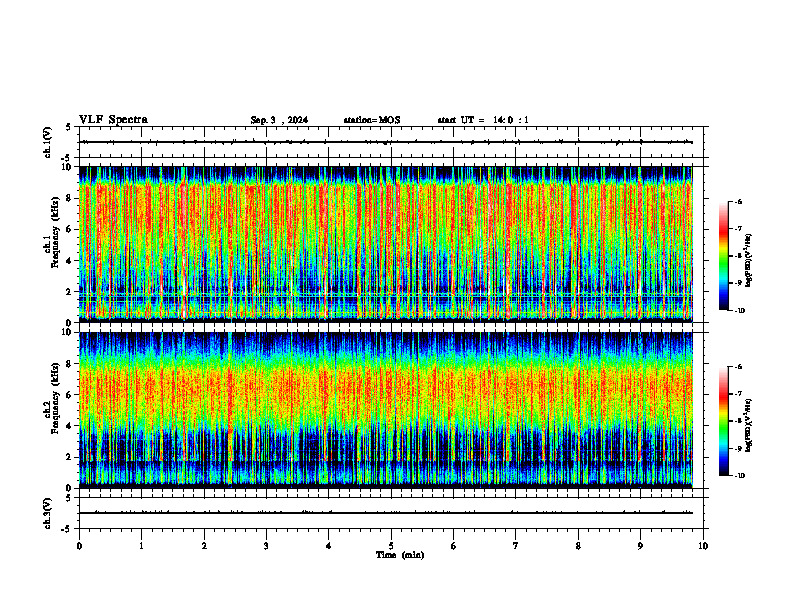The width and height of the screenshot is (792, 612).
Task: Click the "4" kHz tick on ch.2 frequency axis
Action: pyautogui.click(x=70, y=426)
